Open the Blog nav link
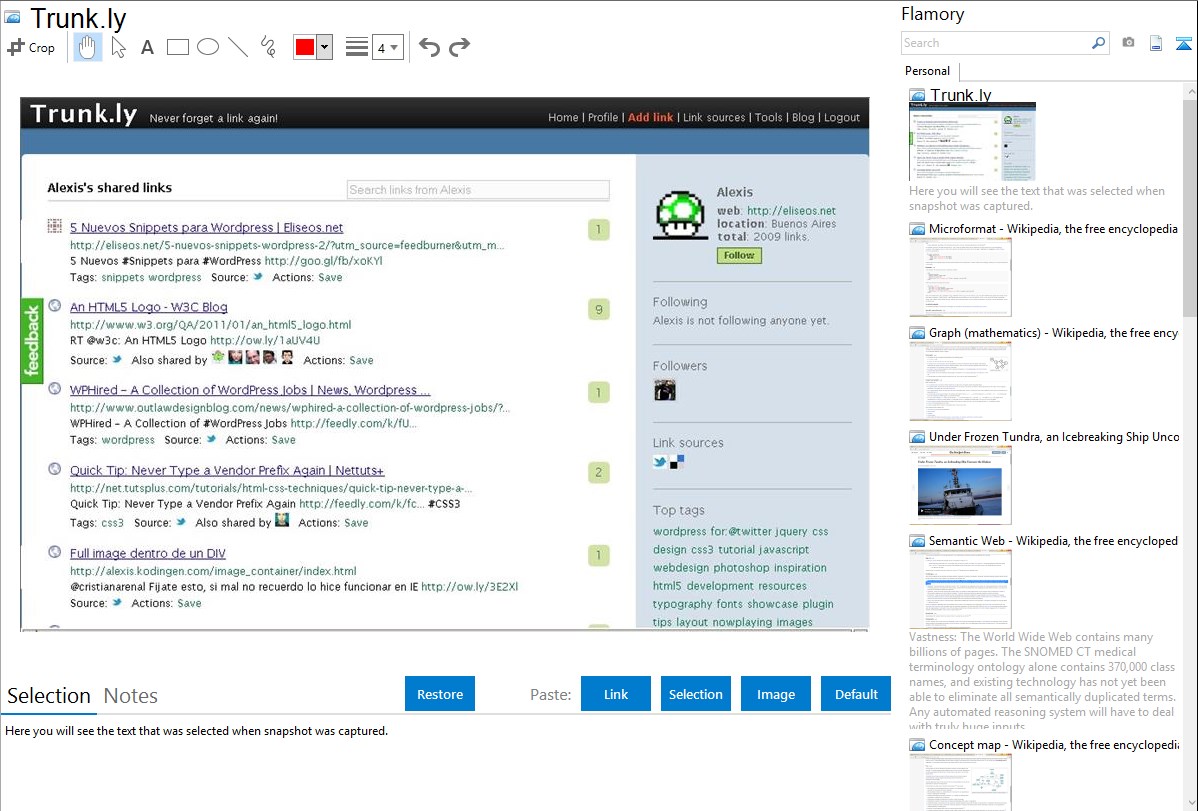1198x811 pixels. pyautogui.click(x=803, y=118)
